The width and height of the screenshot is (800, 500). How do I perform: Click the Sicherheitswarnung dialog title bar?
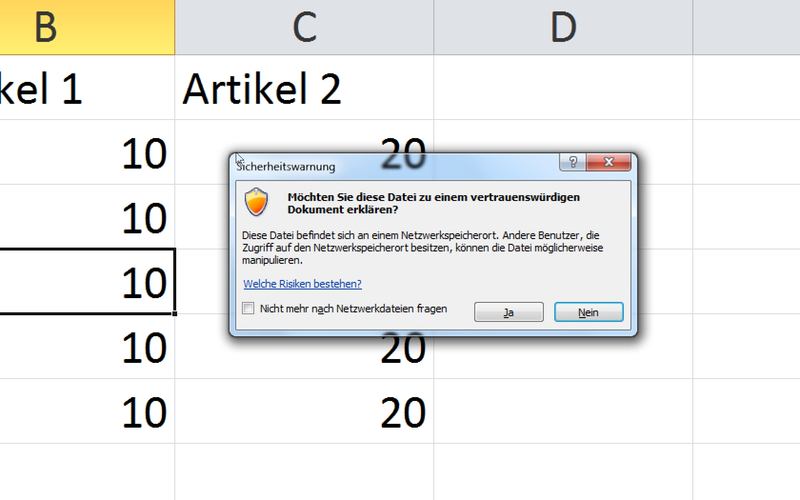pos(400,165)
